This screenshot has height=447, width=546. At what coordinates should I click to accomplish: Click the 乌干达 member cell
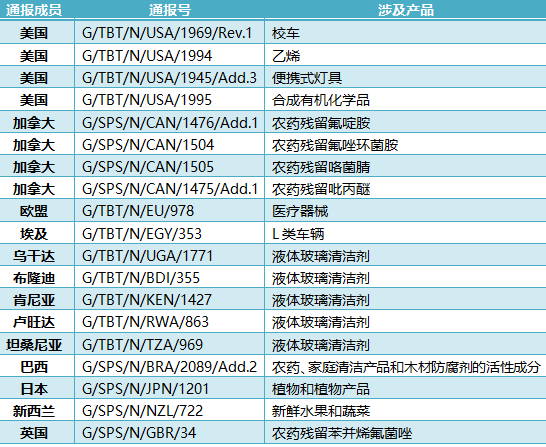pos(34,256)
